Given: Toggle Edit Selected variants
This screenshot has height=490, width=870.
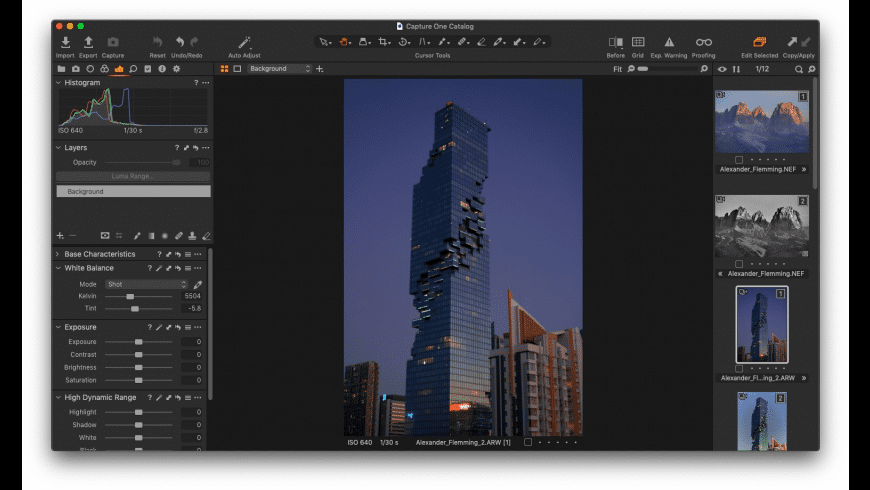Looking at the screenshot, I should pyautogui.click(x=759, y=42).
